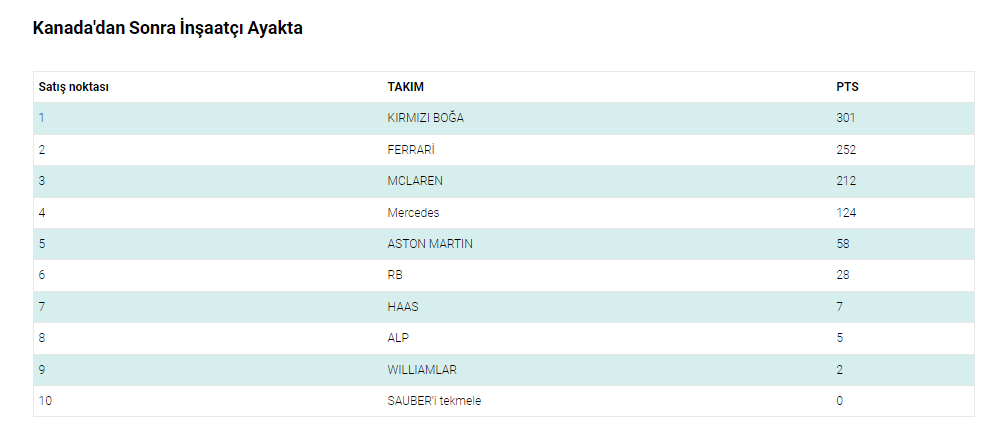The width and height of the screenshot is (1002, 438).
Task: Select the 124 points cell
Action: pos(846,213)
